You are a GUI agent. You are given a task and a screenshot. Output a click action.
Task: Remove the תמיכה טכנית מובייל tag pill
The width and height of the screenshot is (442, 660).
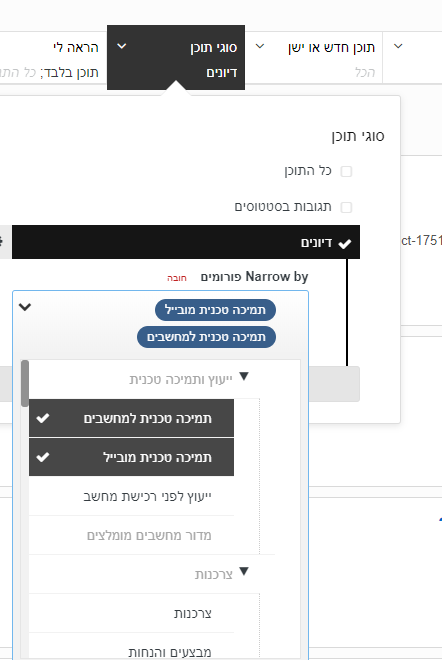(216, 310)
